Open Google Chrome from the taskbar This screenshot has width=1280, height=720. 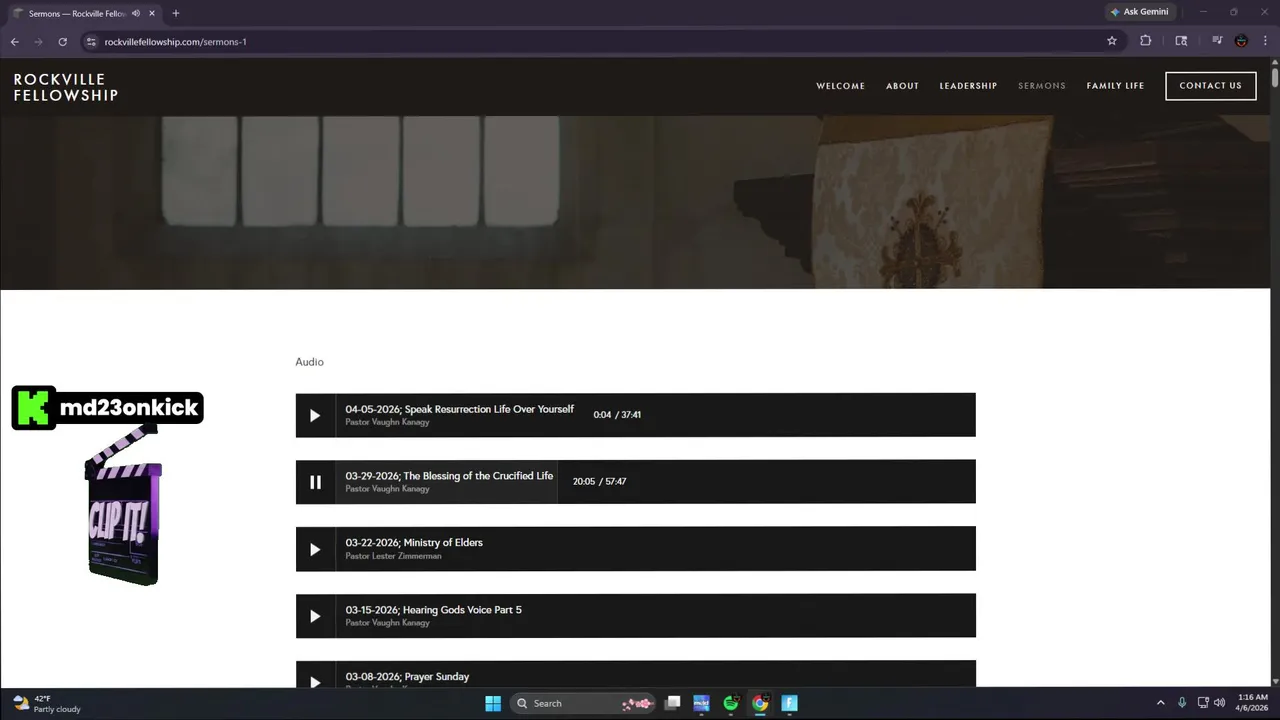(760, 703)
